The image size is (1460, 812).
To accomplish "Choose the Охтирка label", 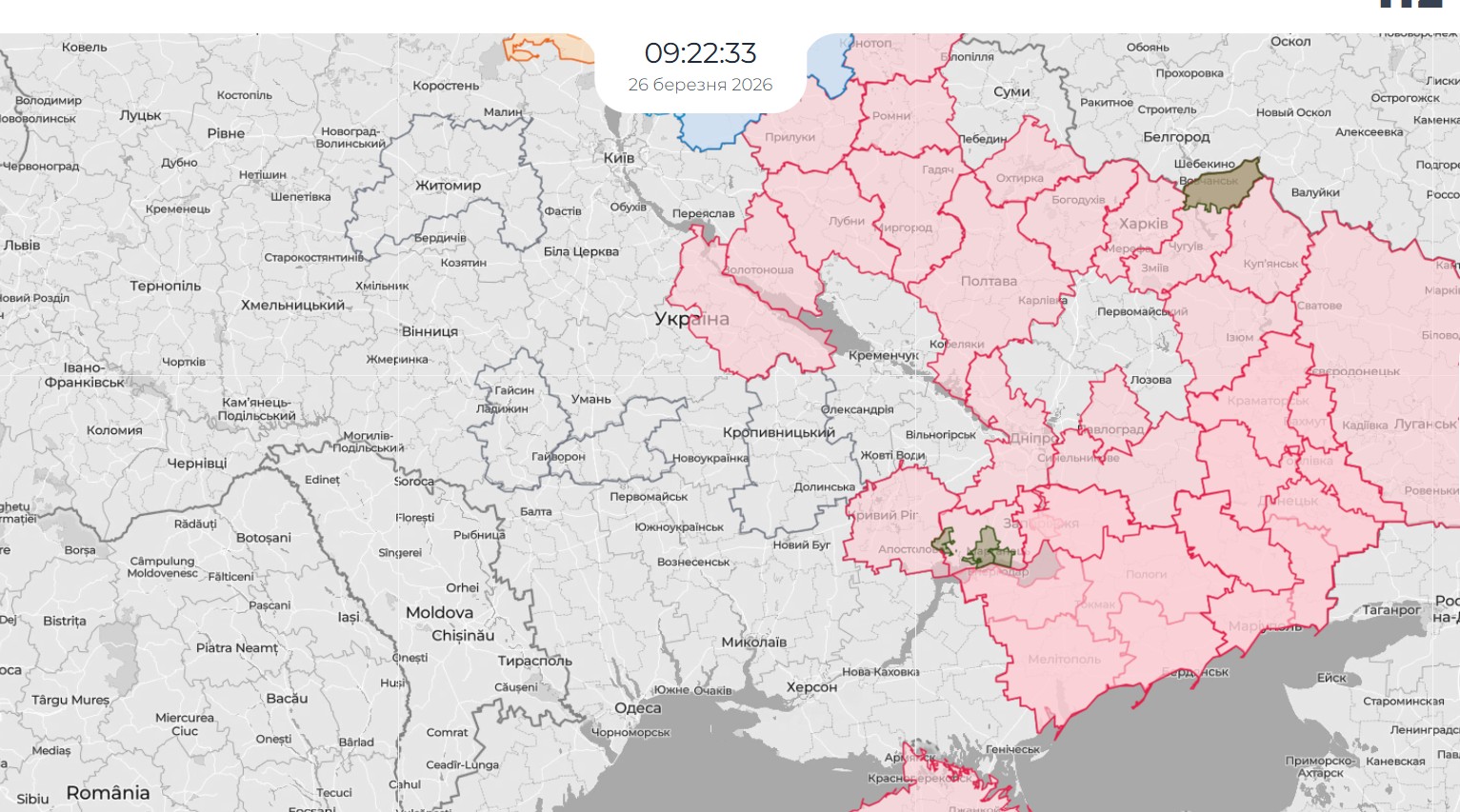I will pyautogui.click(x=1019, y=178).
